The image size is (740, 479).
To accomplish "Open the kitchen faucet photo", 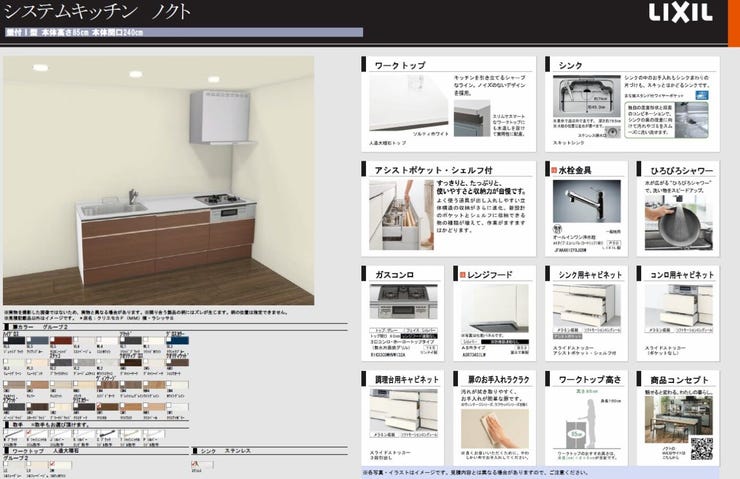I will [x=586, y=201].
